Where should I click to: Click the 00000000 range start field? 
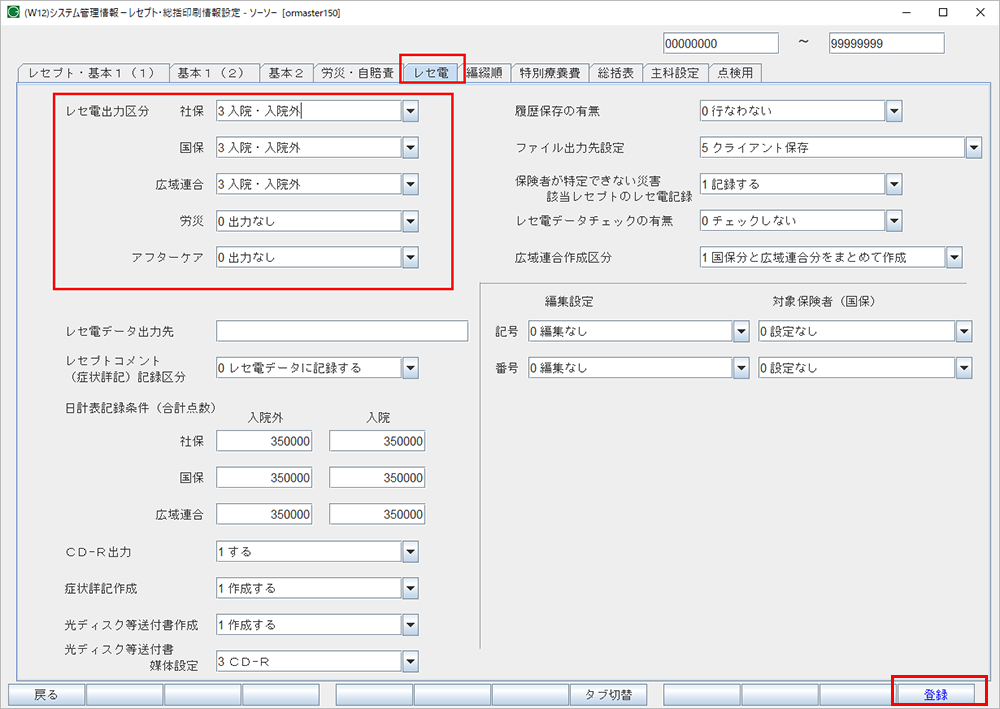tap(720, 43)
